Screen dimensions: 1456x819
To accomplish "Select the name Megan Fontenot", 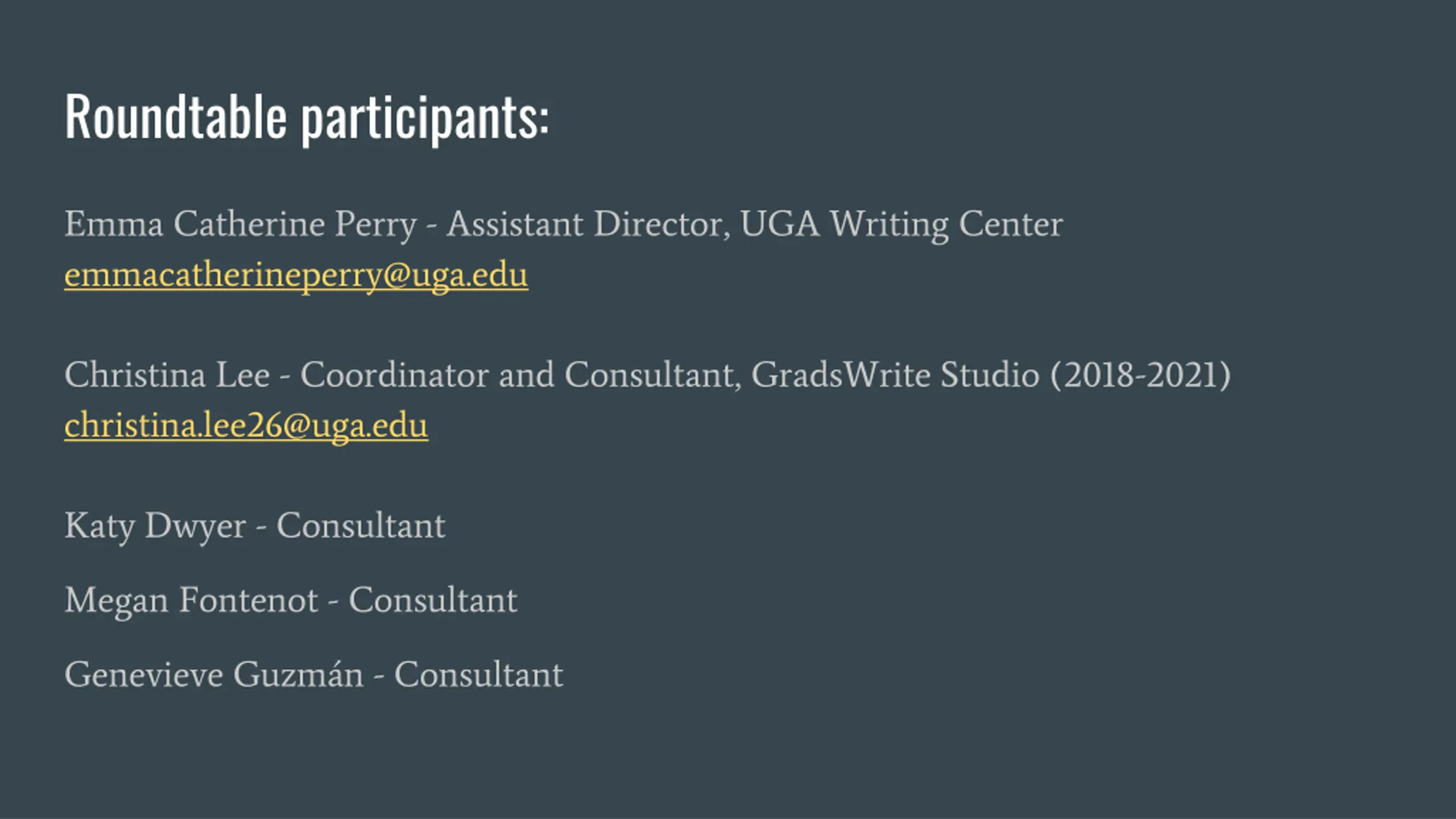I will [191, 601].
